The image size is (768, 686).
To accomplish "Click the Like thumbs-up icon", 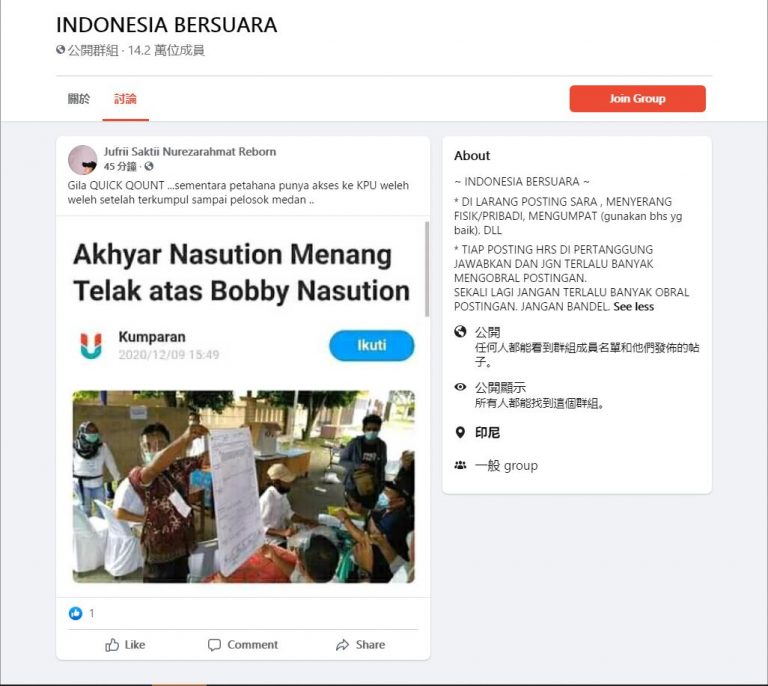I will coord(112,645).
